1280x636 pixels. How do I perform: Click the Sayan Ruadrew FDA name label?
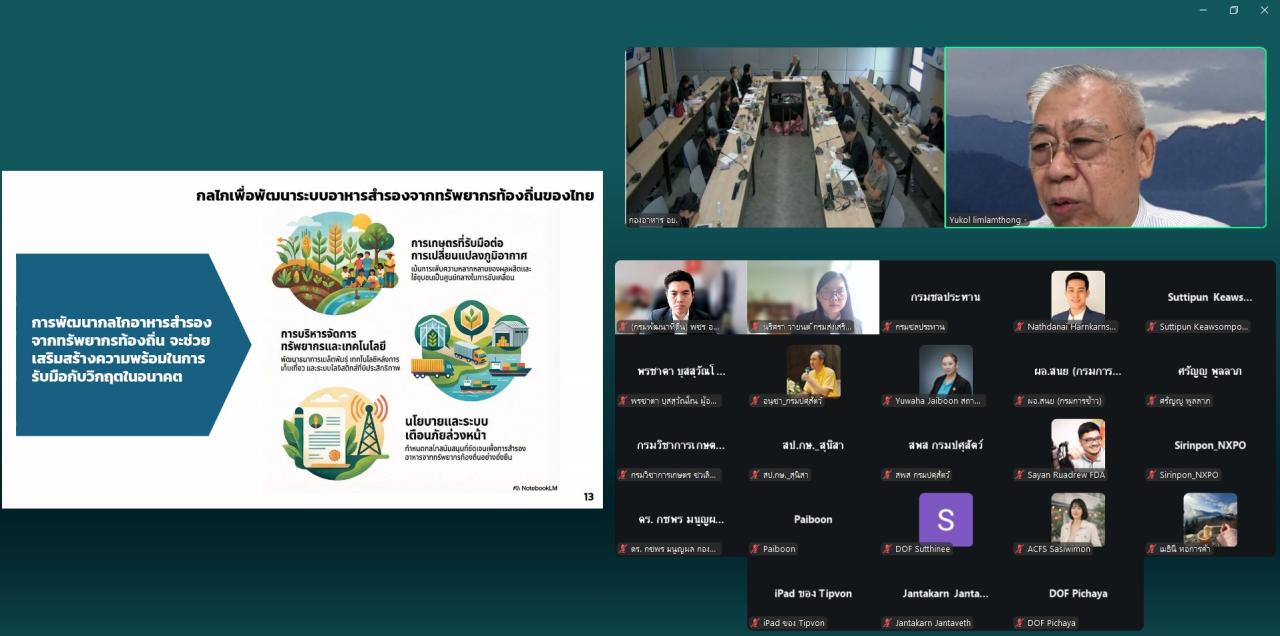pyautogui.click(x=1066, y=475)
